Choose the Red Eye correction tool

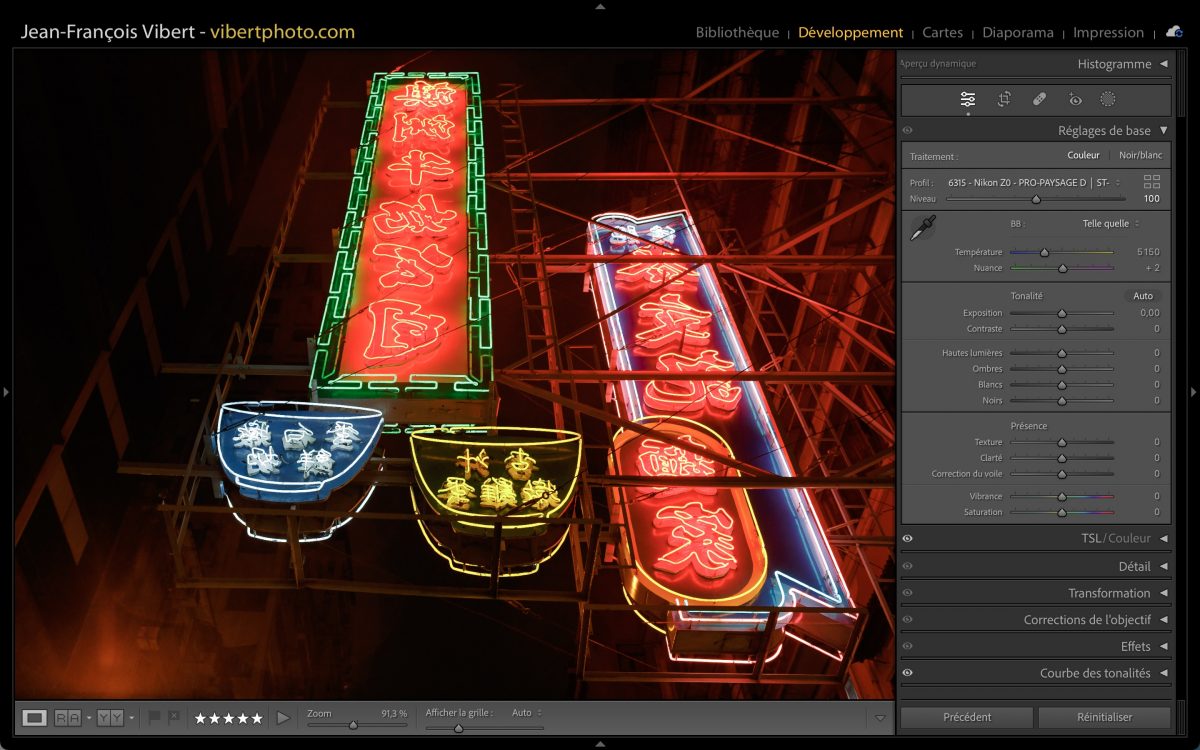point(1075,99)
